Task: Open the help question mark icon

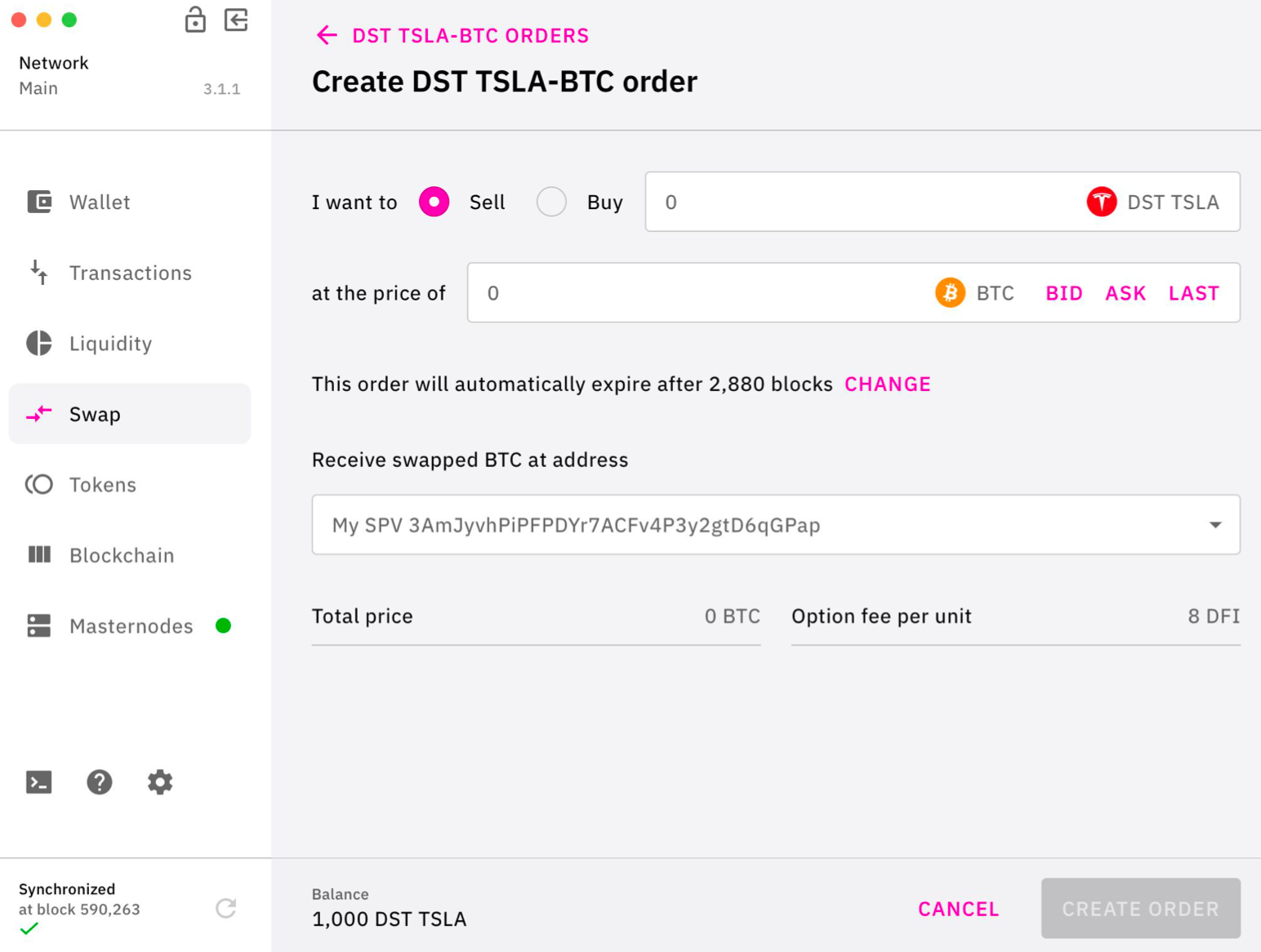Action: tap(100, 782)
